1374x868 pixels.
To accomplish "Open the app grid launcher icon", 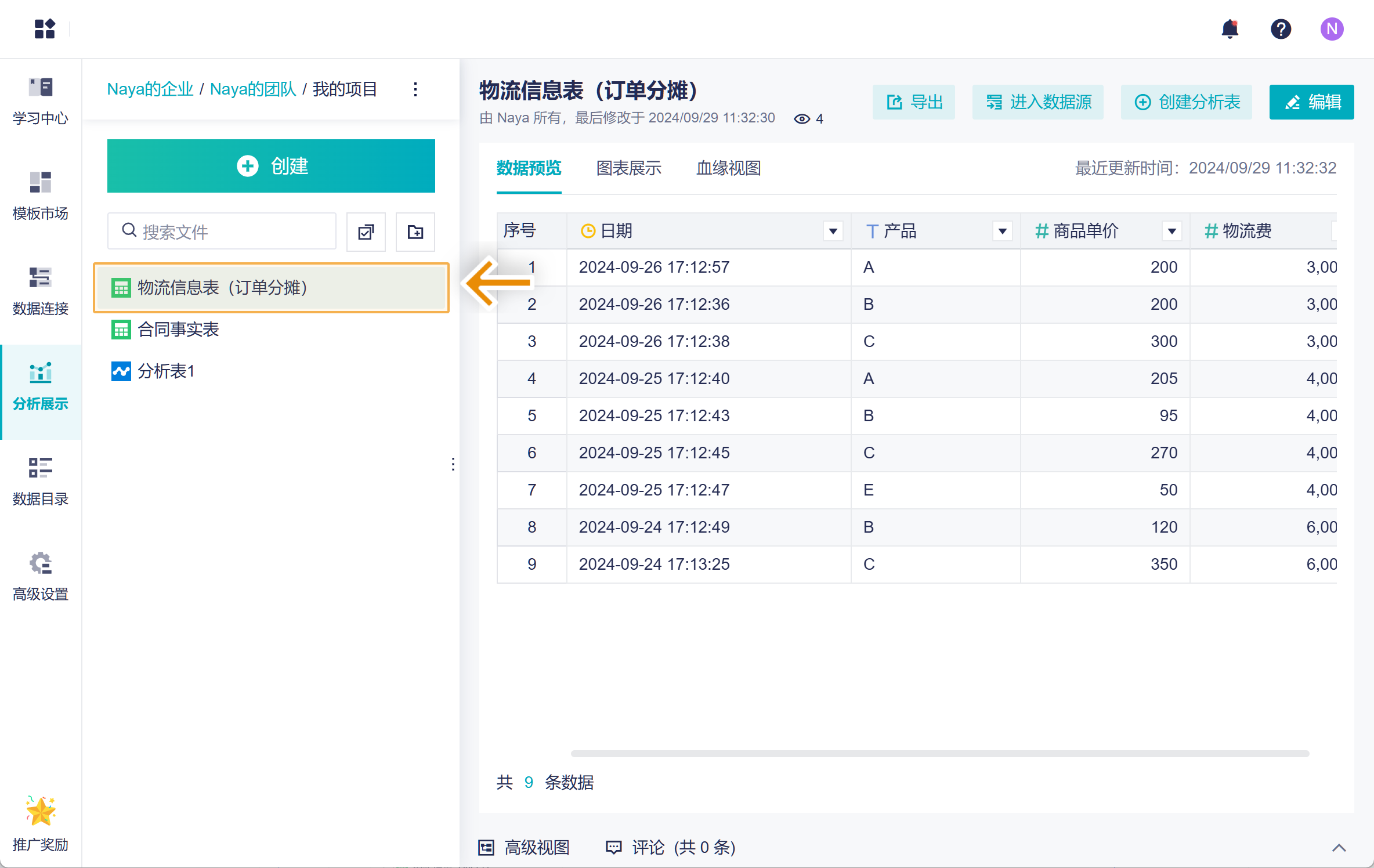I will pyautogui.click(x=45, y=28).
